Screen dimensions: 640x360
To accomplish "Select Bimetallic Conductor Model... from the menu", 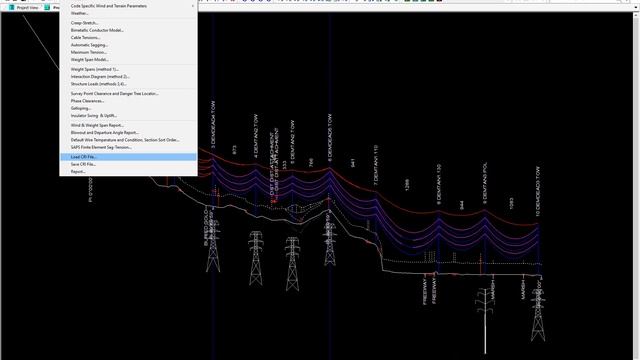I will click(x=129, y=30).
